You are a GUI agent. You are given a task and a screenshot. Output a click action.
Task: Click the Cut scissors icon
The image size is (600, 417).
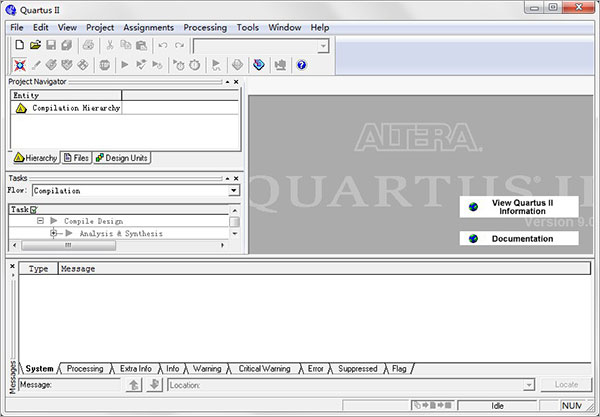click(x=110, y=45)
